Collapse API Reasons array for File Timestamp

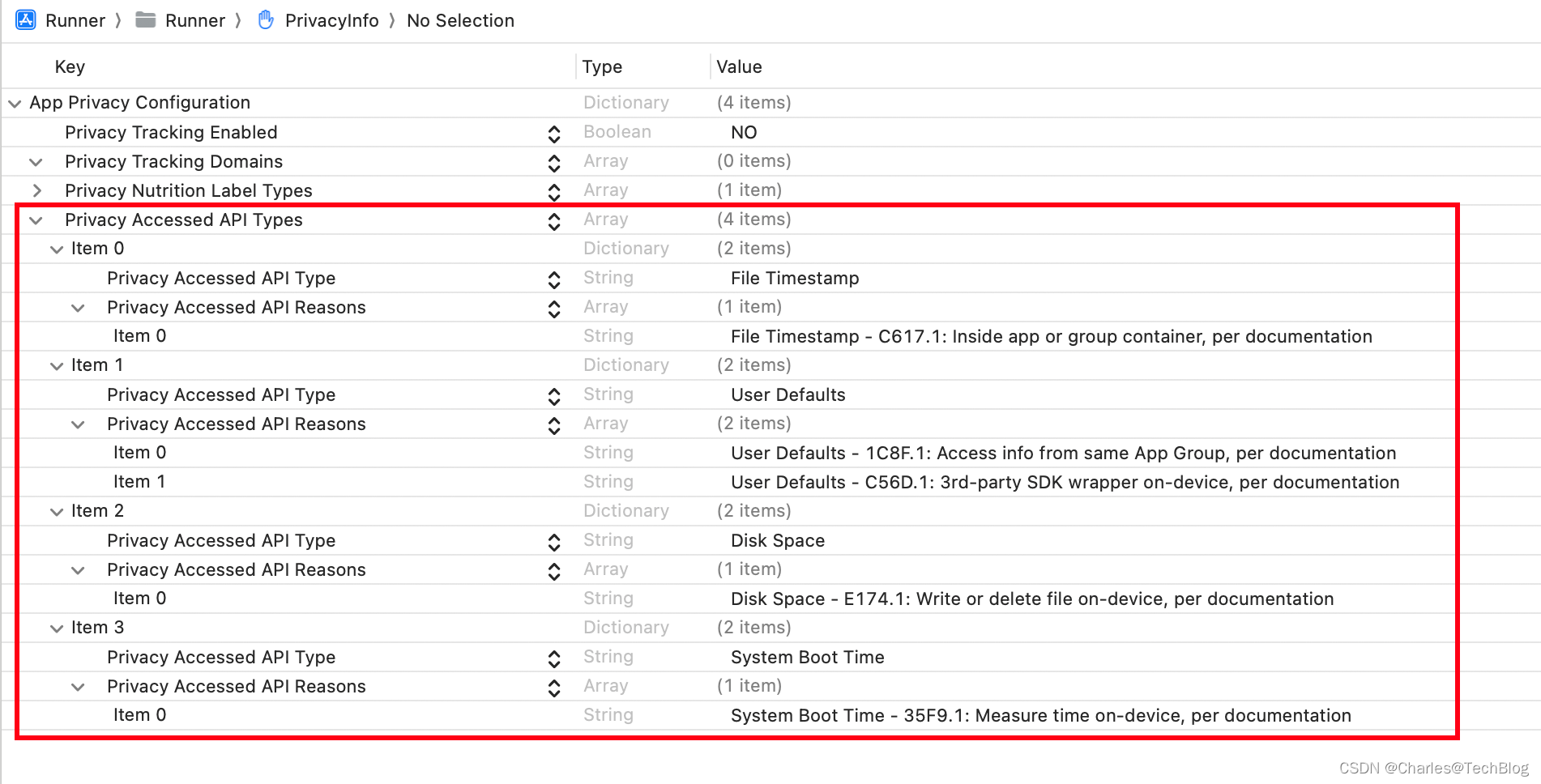[78, 308]
